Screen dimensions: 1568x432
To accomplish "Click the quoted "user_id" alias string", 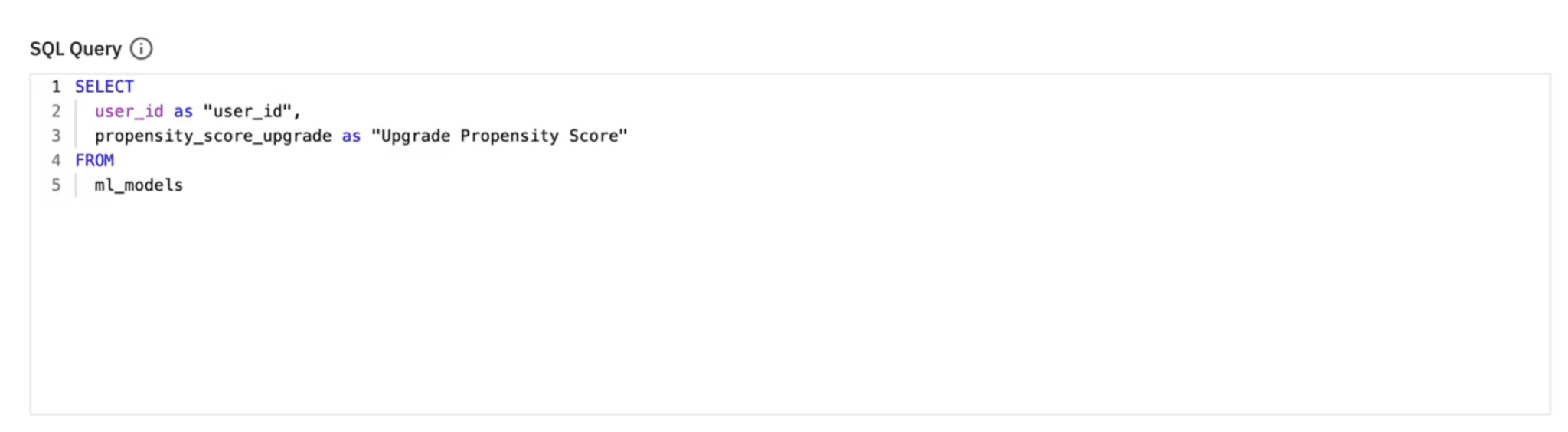I will (247, 111).
